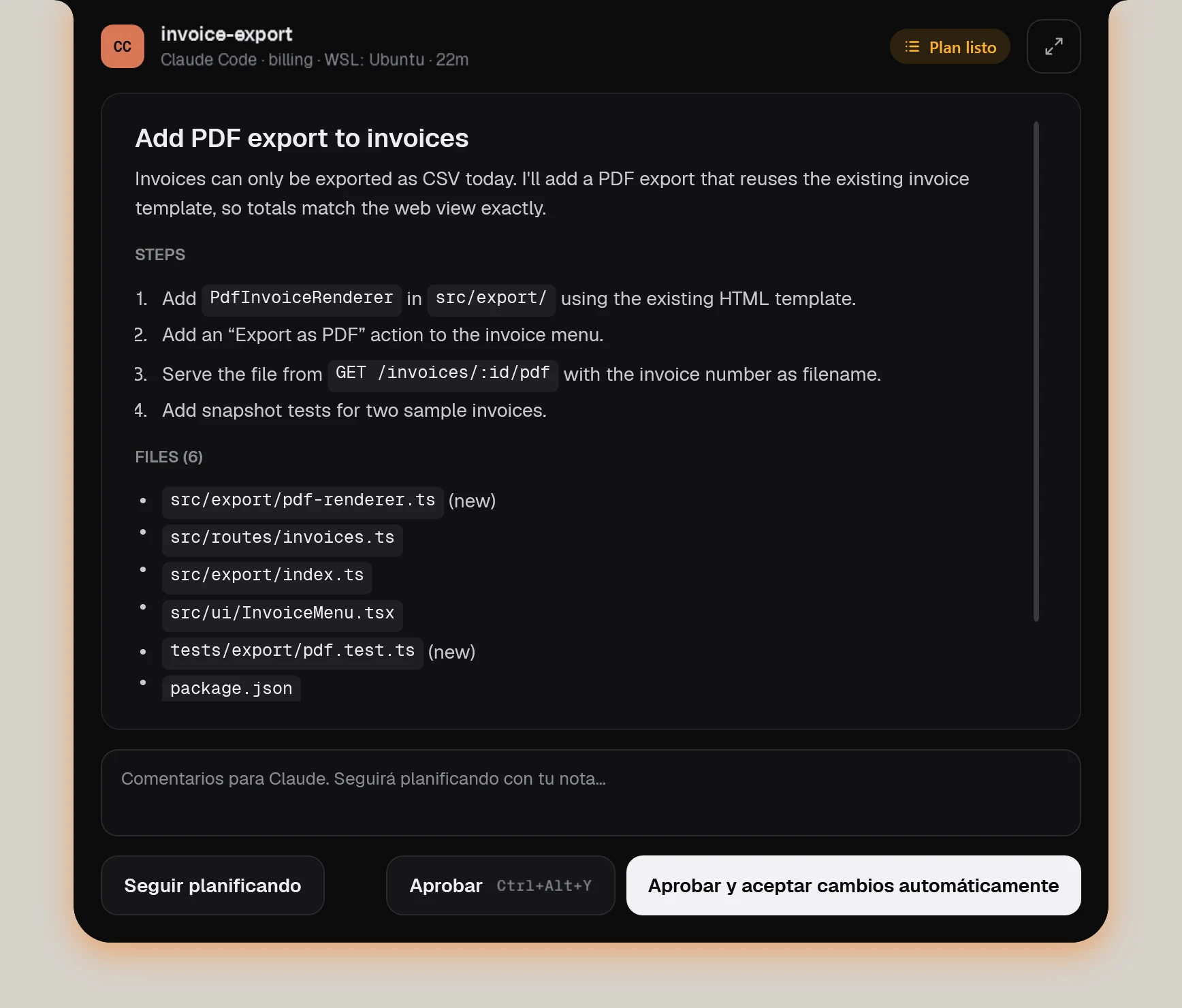Screen dimensions: 1182x1008
Task: Click the Add PDF export to invoices heading
Action: tap(302, 138)
